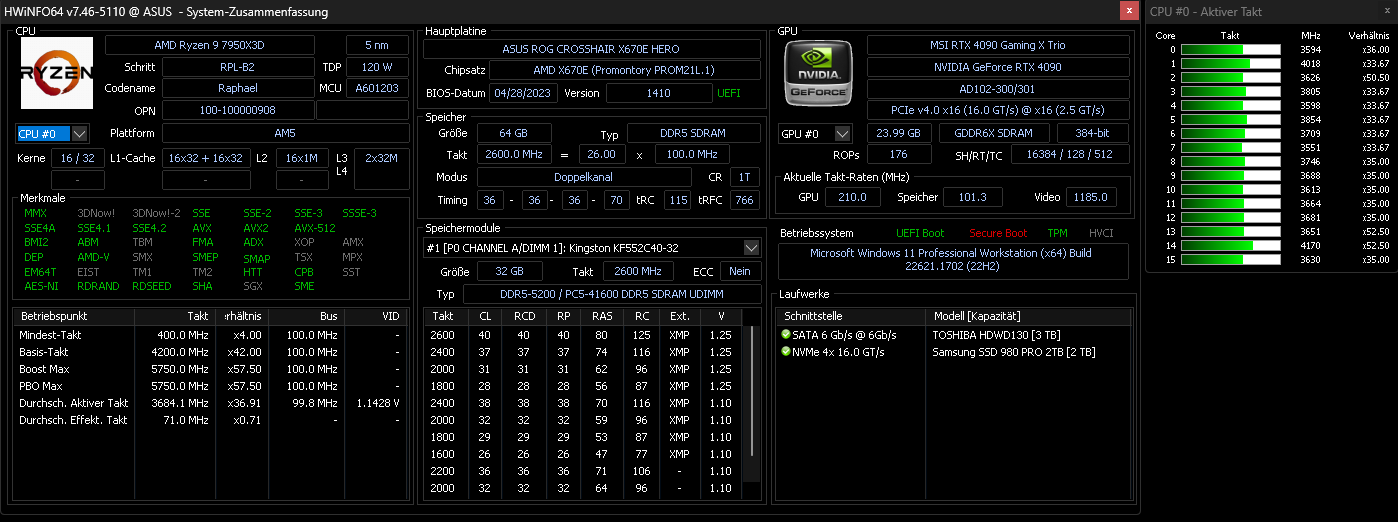The image size is (1398, 522).
Task: Select the Boost Max row
Action: click(210, 369)
